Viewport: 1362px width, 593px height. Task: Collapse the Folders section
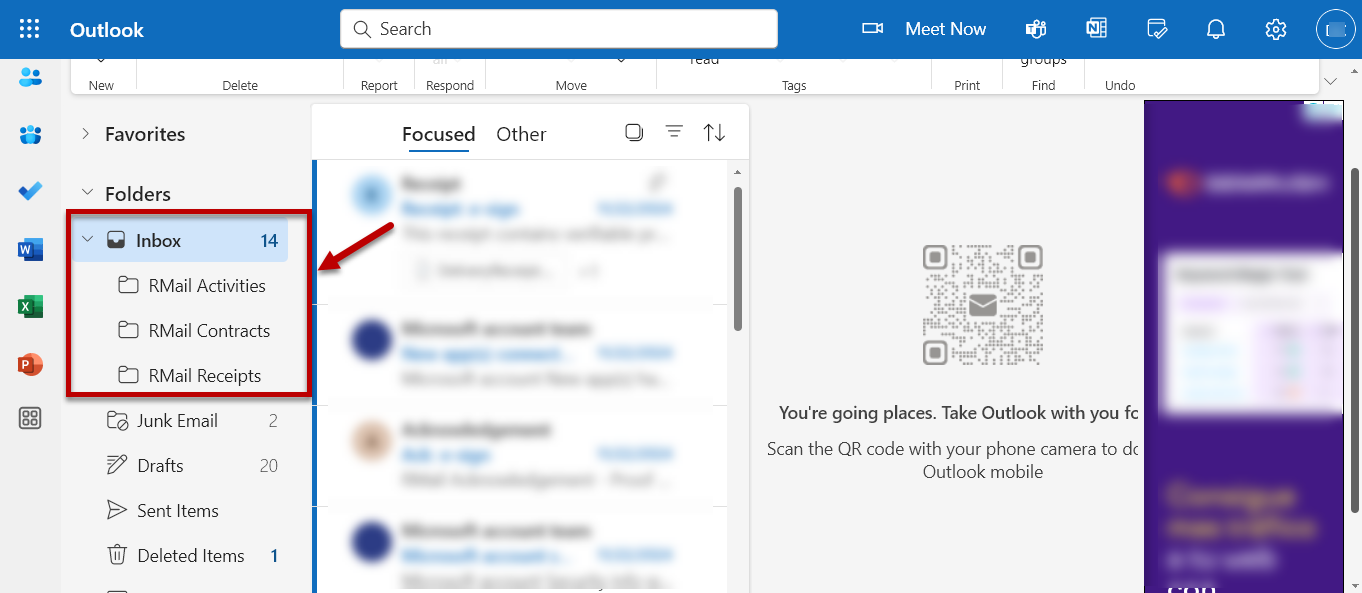(87, 193)
